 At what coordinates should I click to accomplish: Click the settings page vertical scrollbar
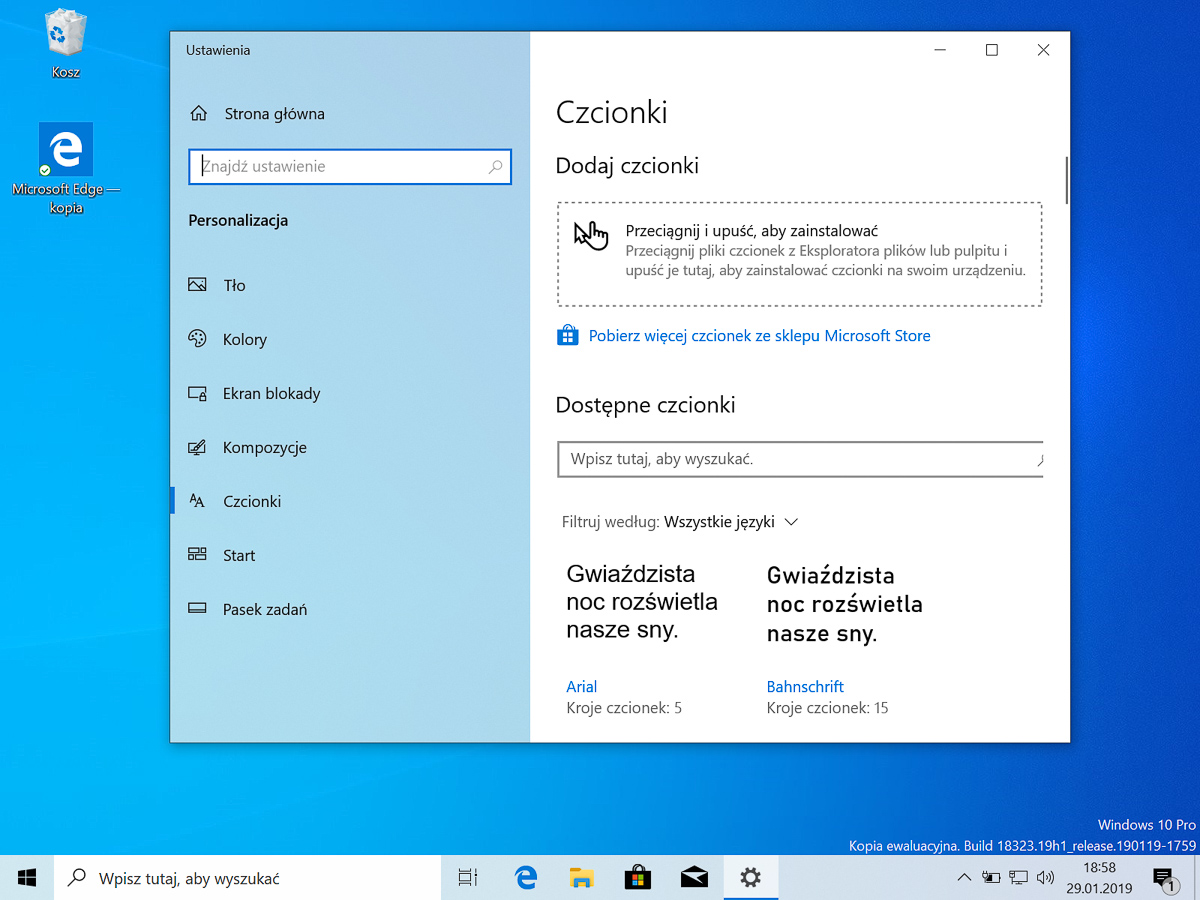click(x=1067, y=180)
